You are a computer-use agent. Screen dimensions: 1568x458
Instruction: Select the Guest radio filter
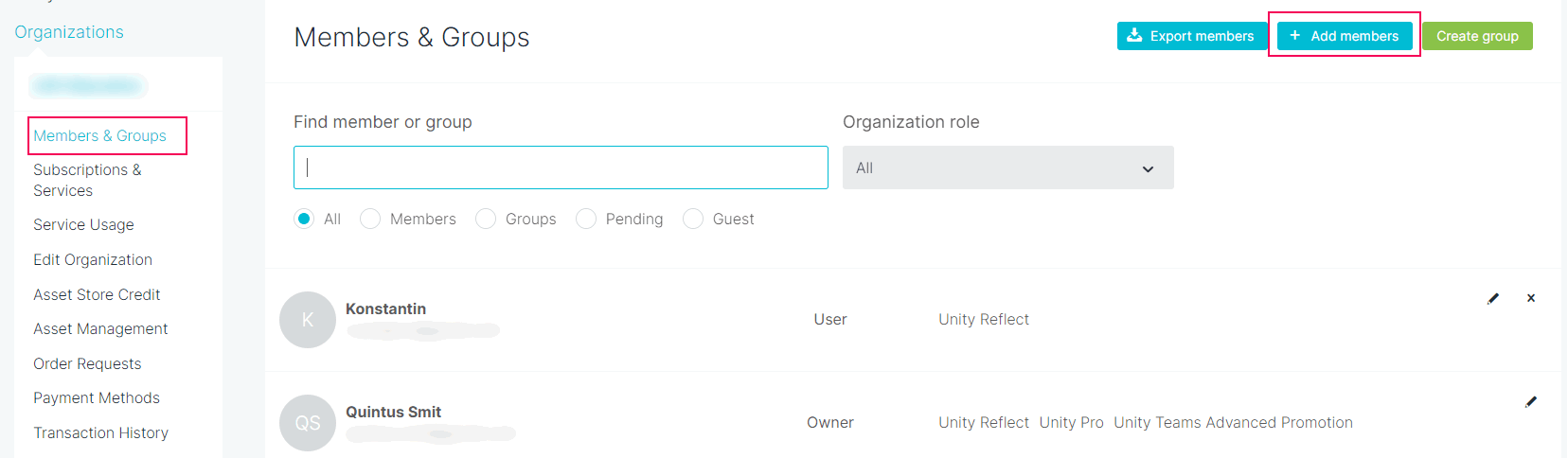[693, 219]
